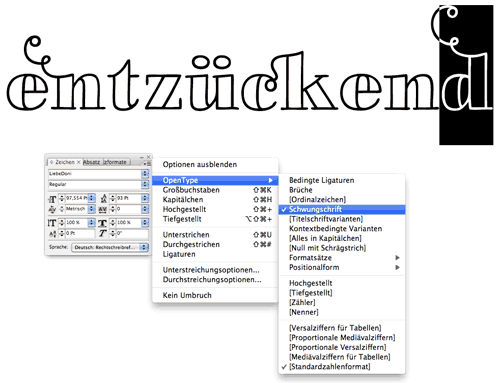Select checked [Standardzahlenformat] option

coord(342,366)
